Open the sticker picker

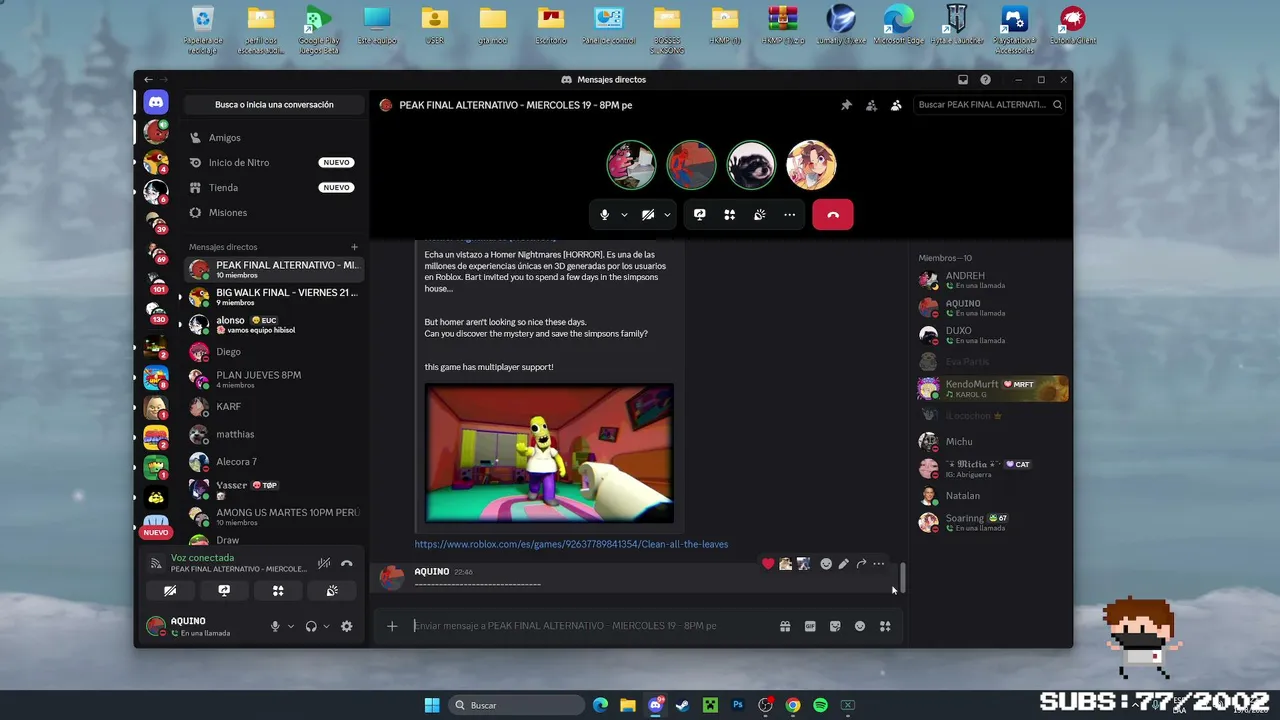coord(835,626)
